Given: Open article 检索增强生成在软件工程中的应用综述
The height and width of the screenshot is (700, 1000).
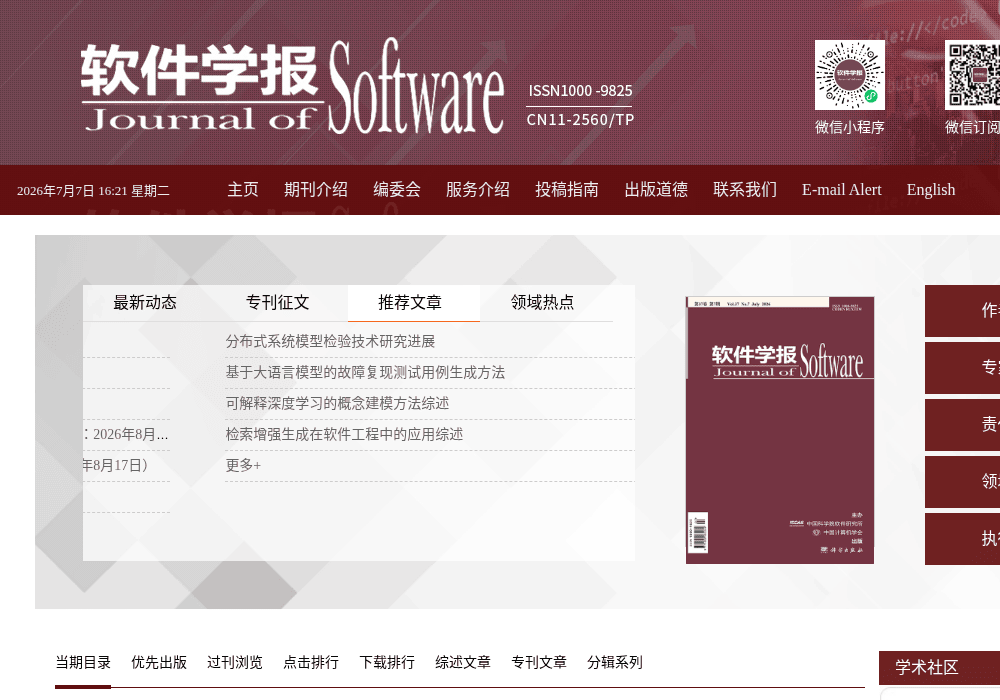Looking at the screenshot, I should pyautogui.click(x=344, y=434).
